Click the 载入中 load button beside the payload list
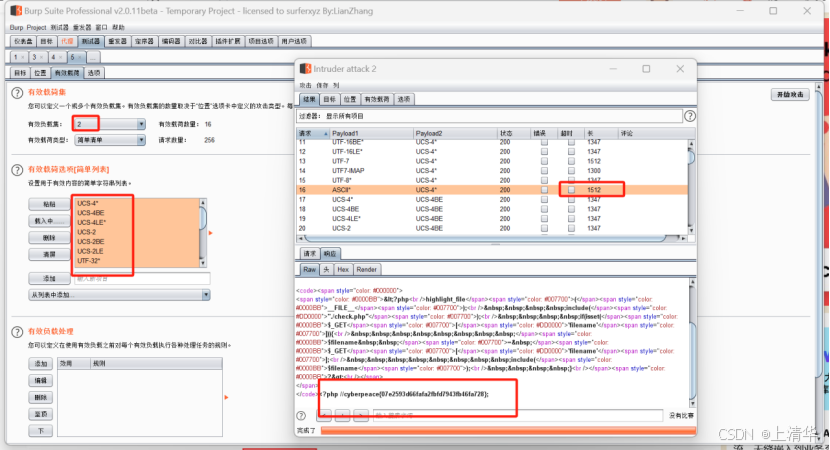Image resolution: width=830 pixels, height=450 pixels. 49,221
